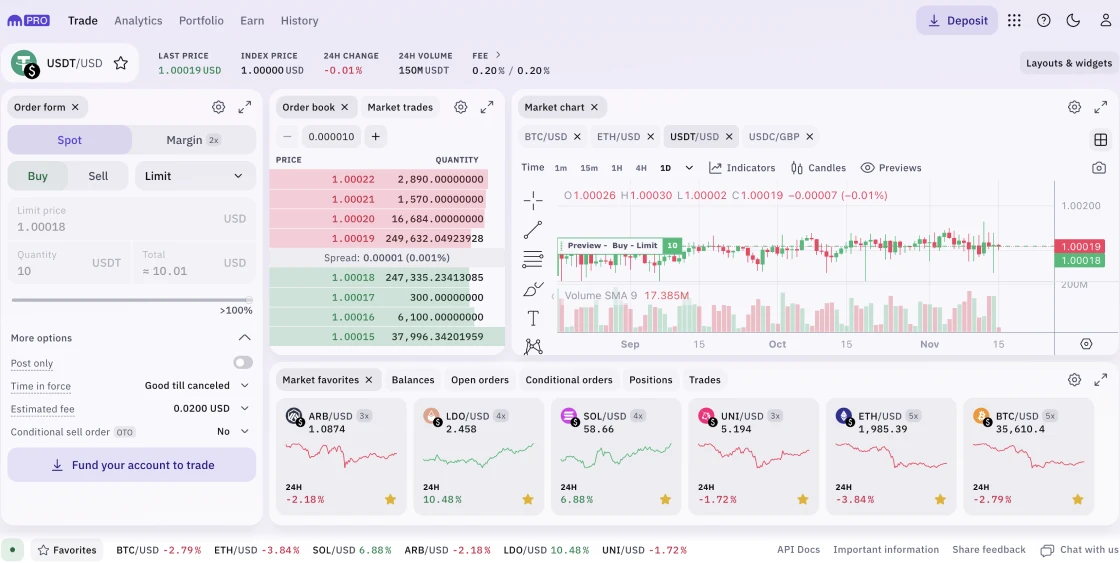Image resolution: width=1120 pixels, height=563 pixels.
Task: Expand the Order book panel to fullscreen
Action: coord(487,107)
